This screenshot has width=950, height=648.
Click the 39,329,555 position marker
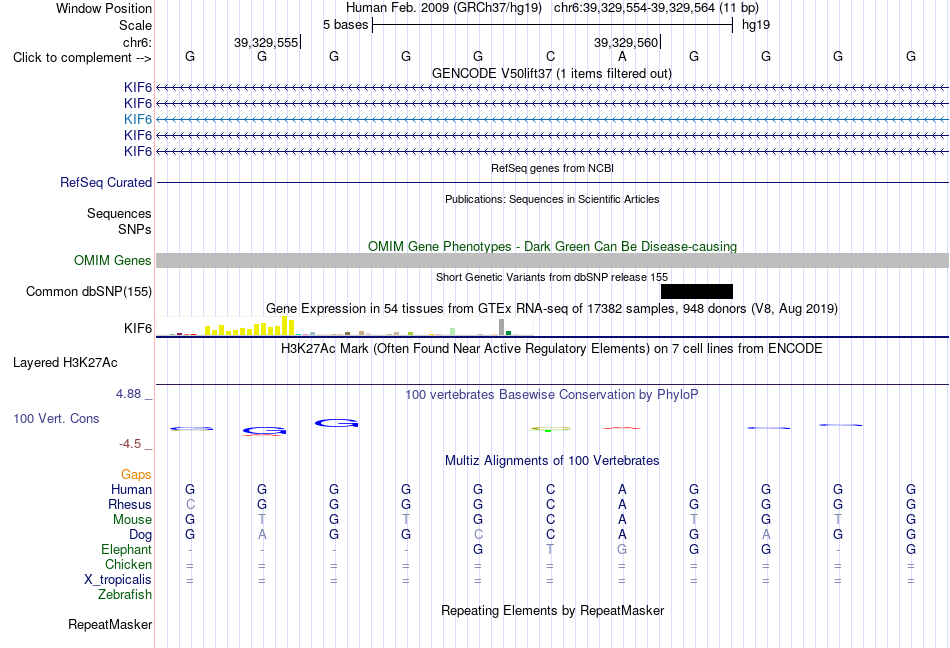(x=266, y=42)
